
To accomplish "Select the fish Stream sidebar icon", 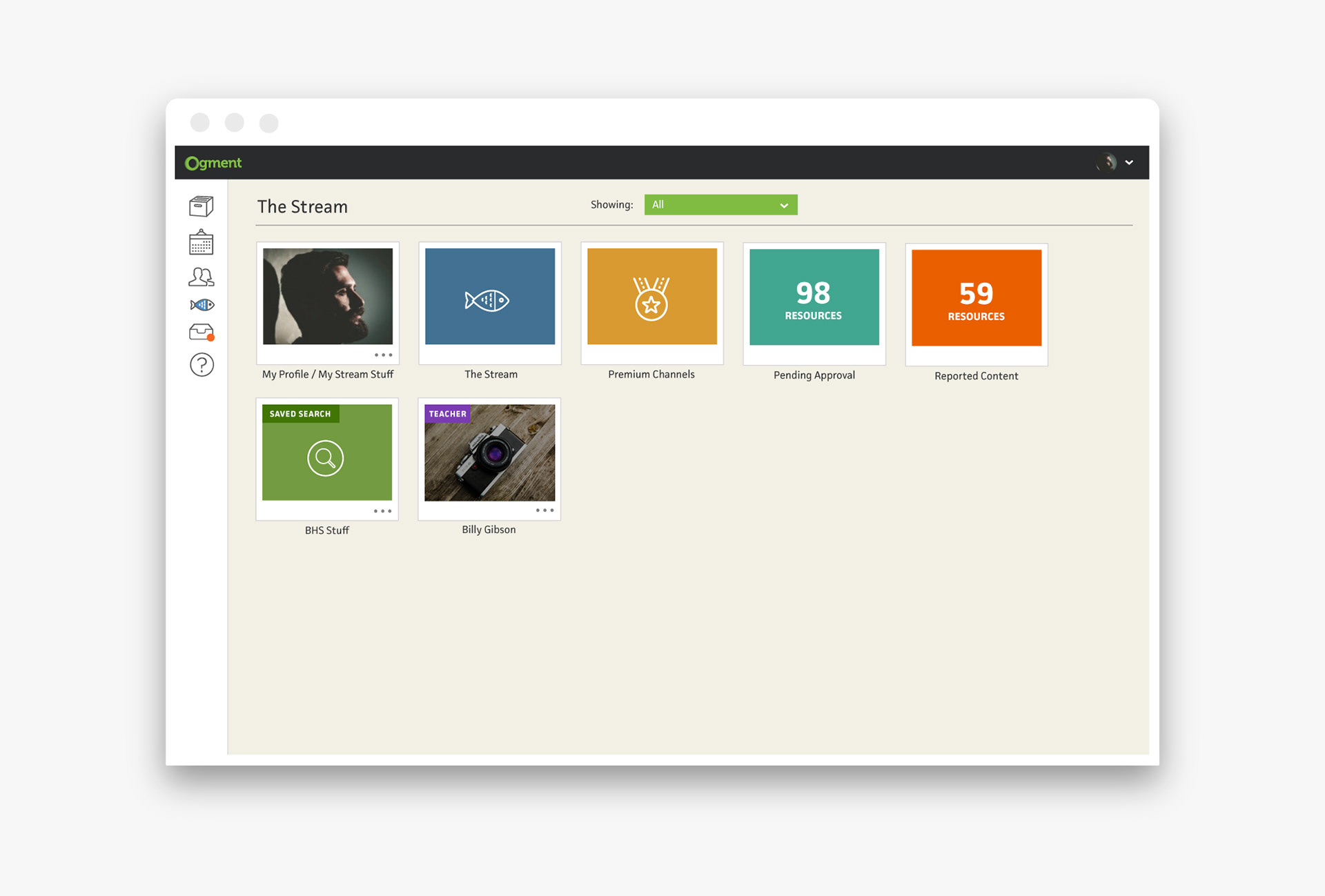I will (202, 304).
